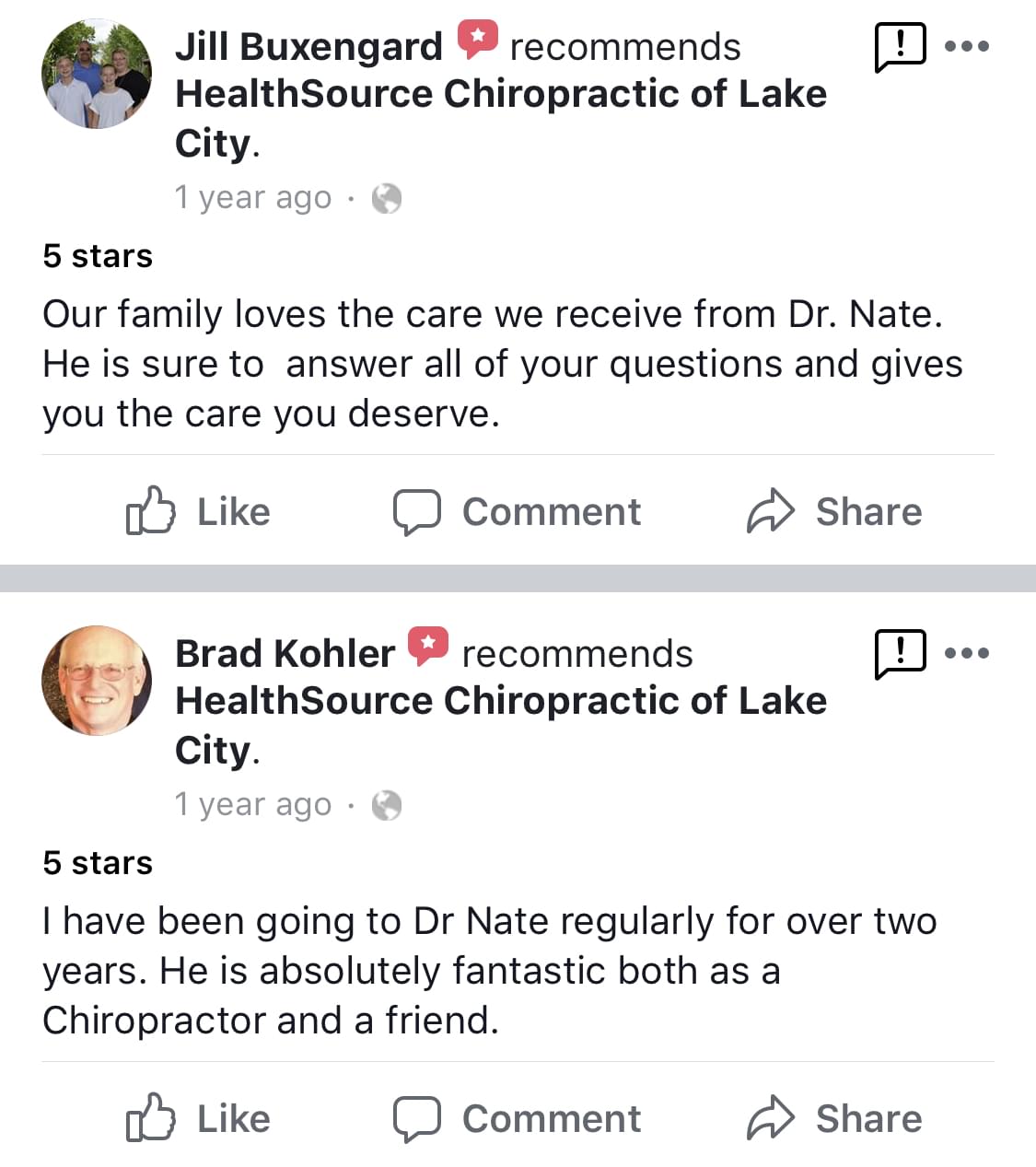Click the public globe icon on Brad's review

[387, 805]
